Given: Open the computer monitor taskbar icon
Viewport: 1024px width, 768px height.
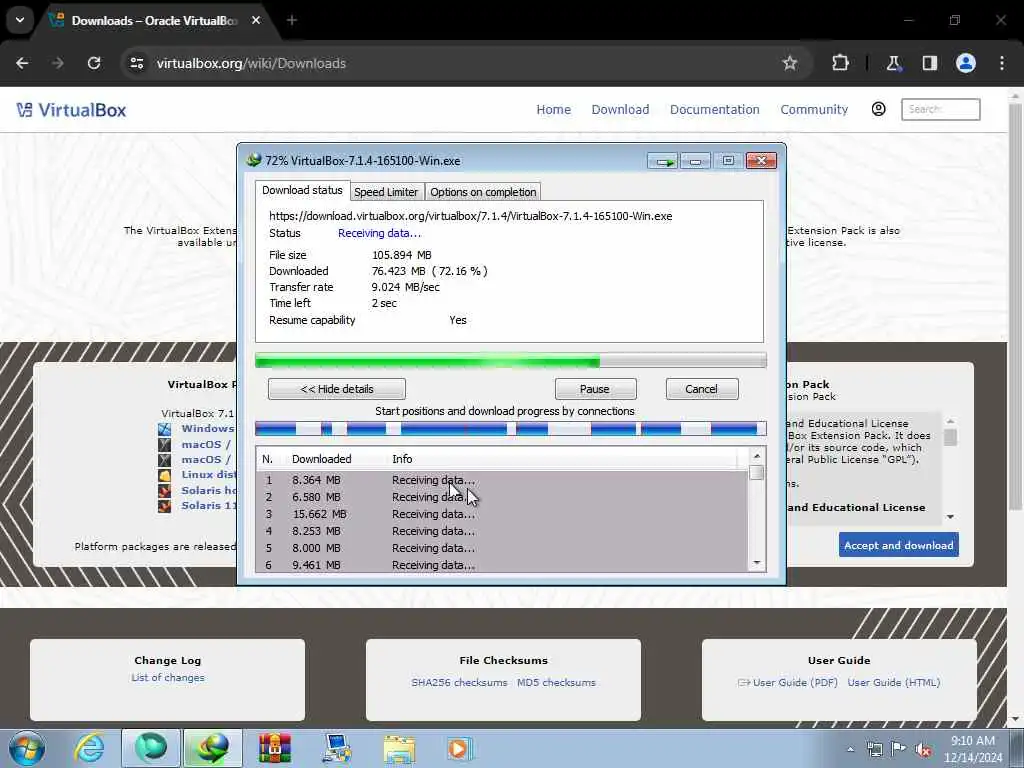Looking at the screenshot, I should pos(336,748).
